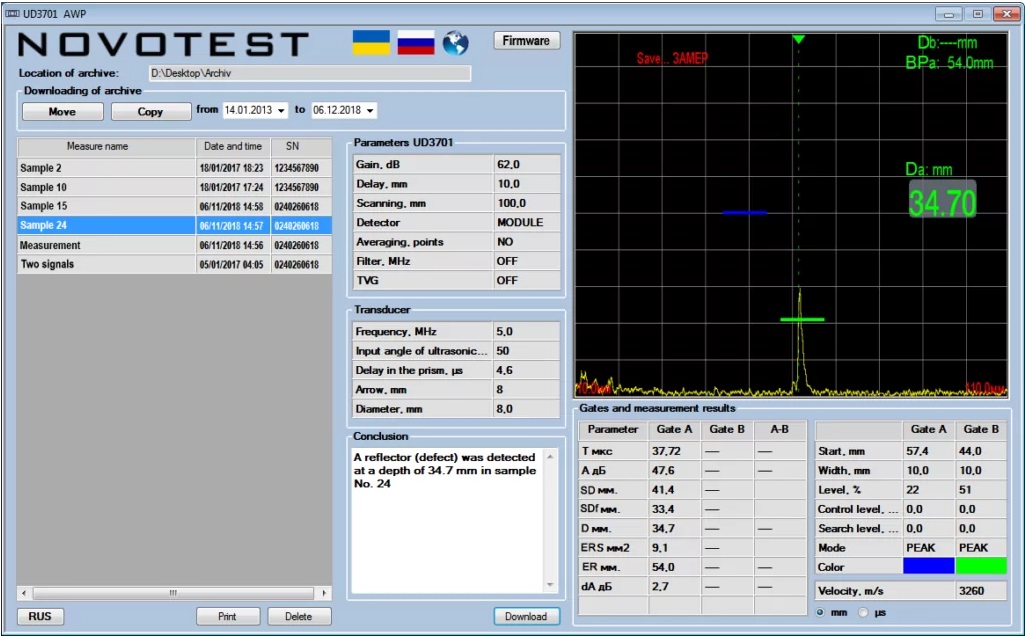Select the globe language icon
Screen dimensions: 1025x637
[456, 43]
